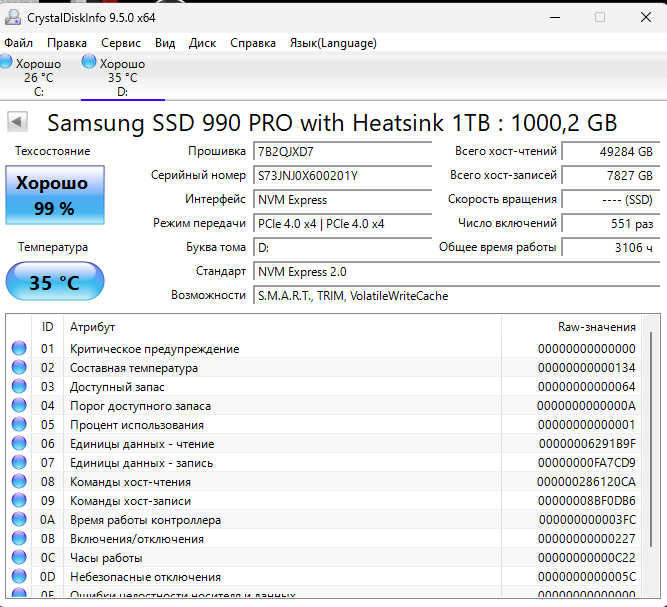Click the serial number field
The height and width of the screenshot is (607, 667).
345,176
